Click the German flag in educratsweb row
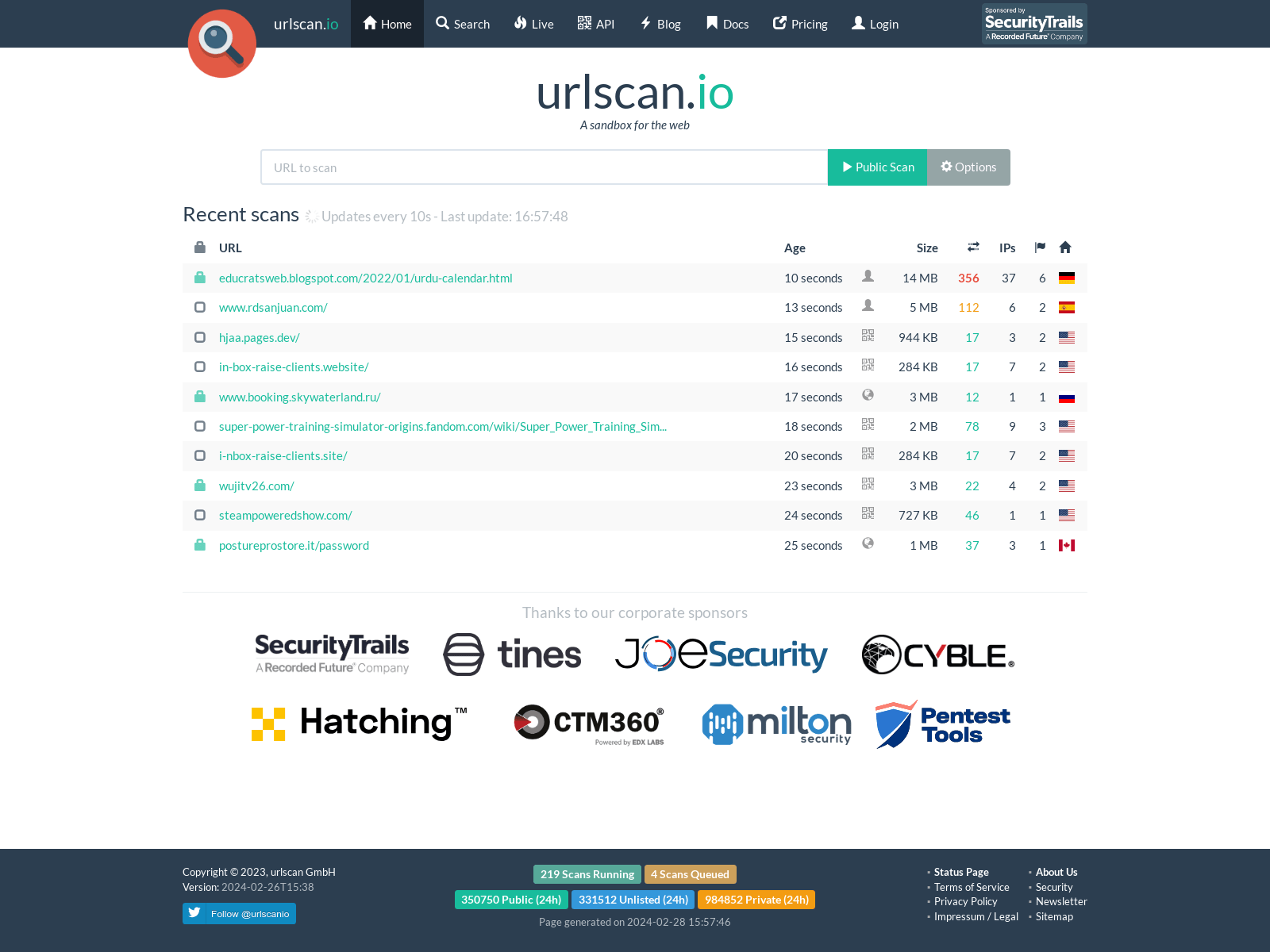1270x952 pixels. point(1067,278)
